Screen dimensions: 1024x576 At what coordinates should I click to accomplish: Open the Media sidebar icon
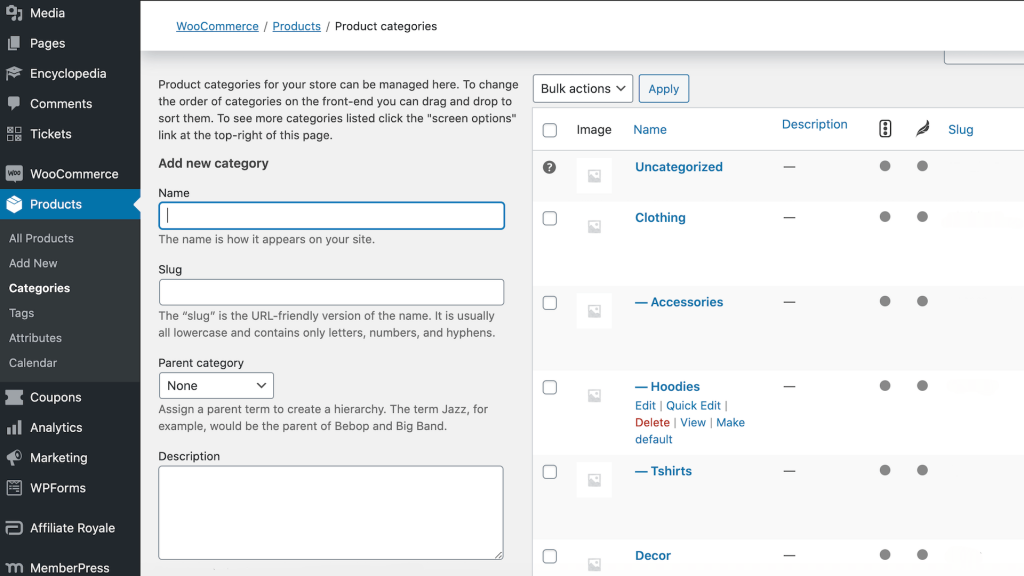coord(14,13)
